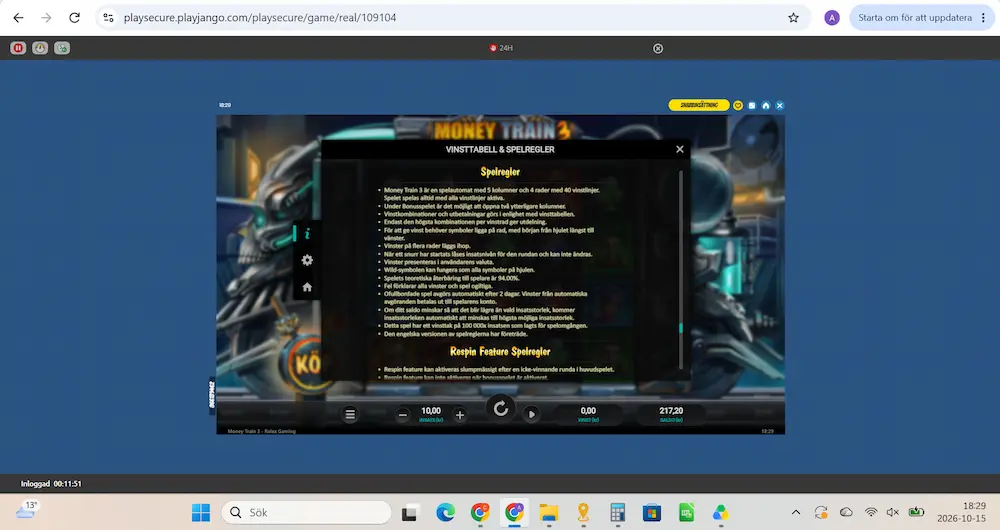The height and width of the screenshot is (530, 1000).
Task: Open the Chrome profile avatar
Action: point(832,18)
